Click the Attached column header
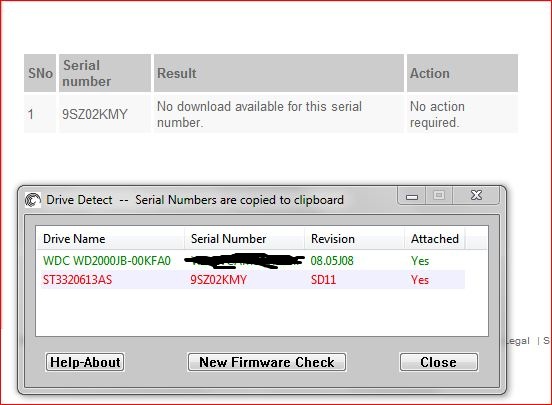Image resolution: width=552 pixels, height=405 pixels. point(435,239)
